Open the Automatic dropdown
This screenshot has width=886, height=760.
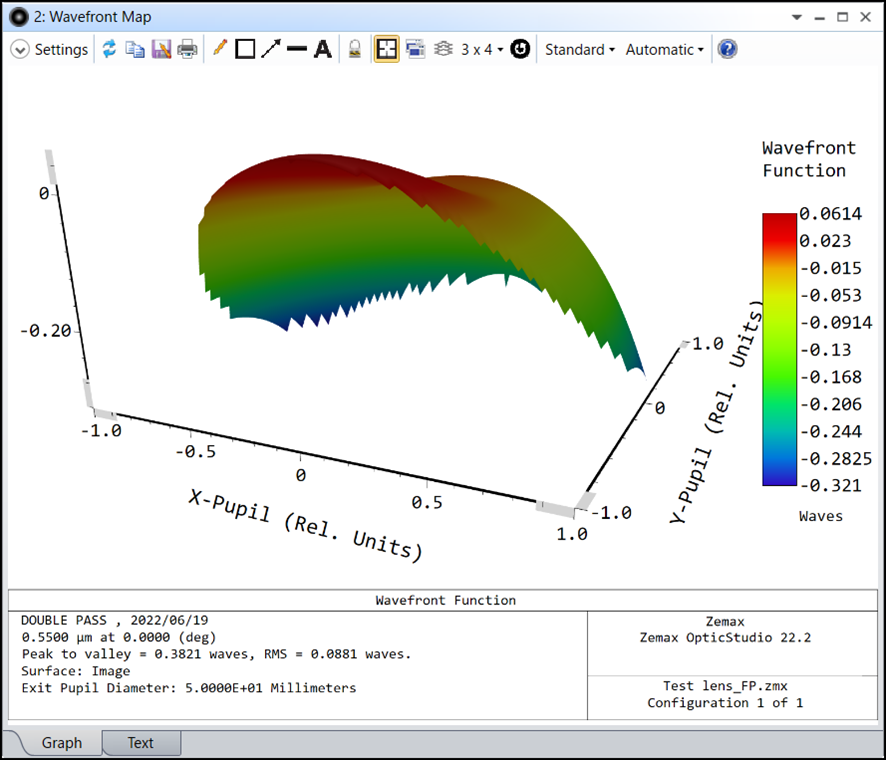(664, 50)
